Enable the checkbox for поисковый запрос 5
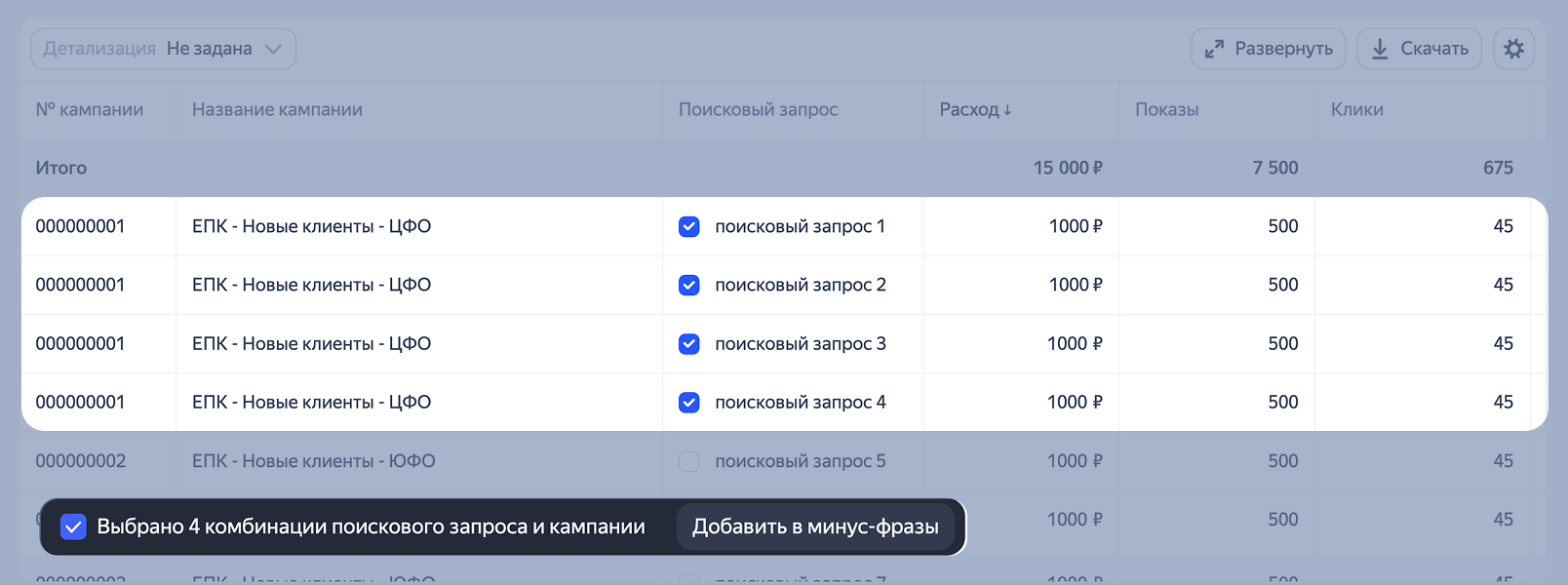The height and width of the screenshot is (585, 1568). click(688, 460)
